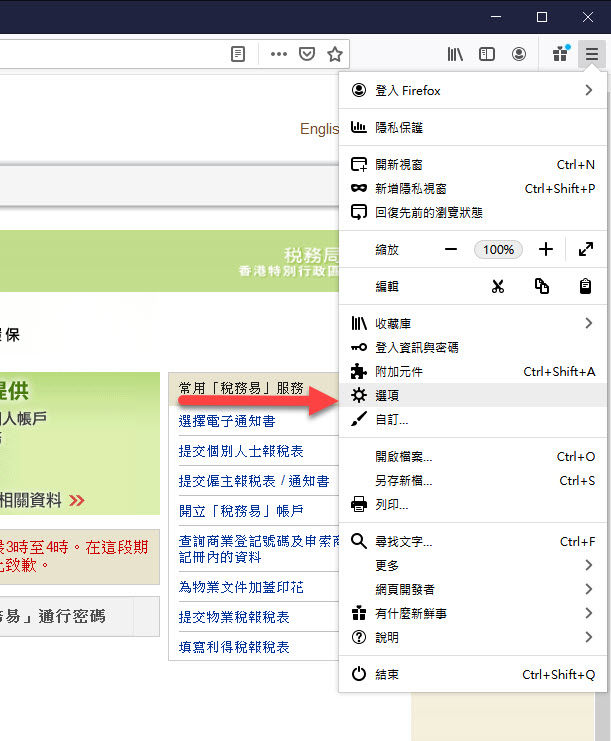611x741 pixels.
Task: Maximize the Firefox window
Action: 542,17
